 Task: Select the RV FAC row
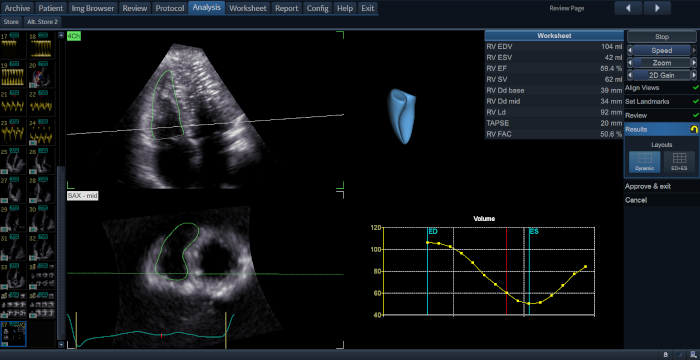(554, 134)
